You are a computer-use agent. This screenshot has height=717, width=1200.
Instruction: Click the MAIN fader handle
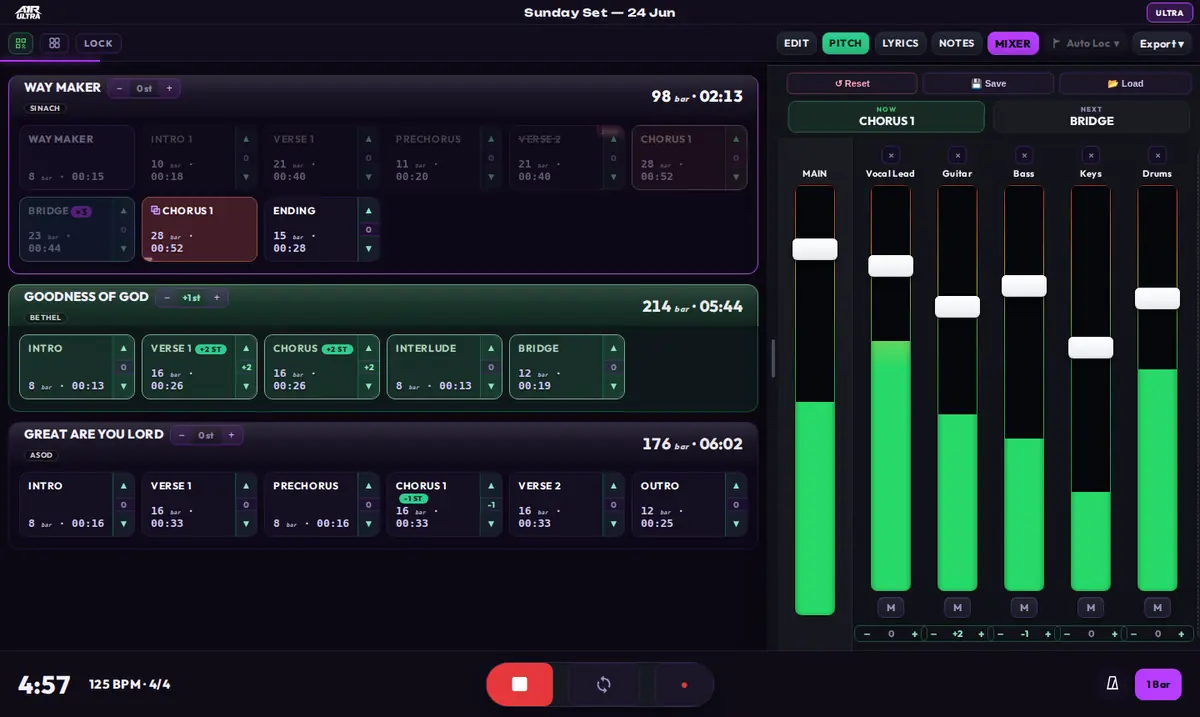point(815,249)
